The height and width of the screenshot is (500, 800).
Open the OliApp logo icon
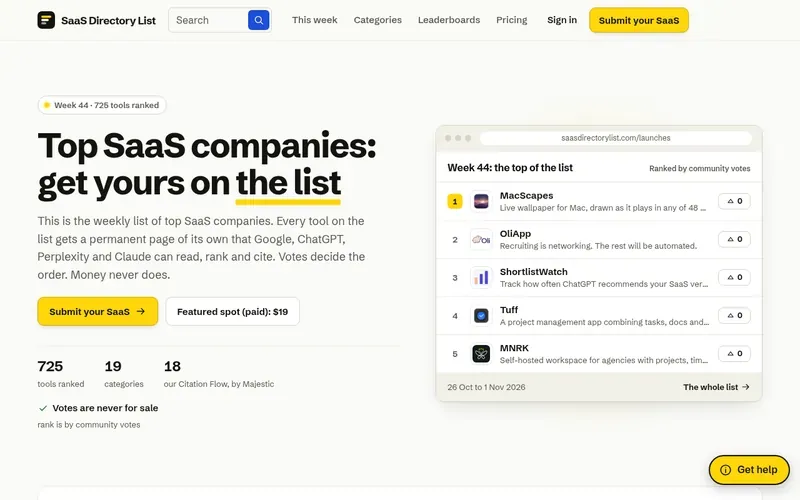click(481, 239)
